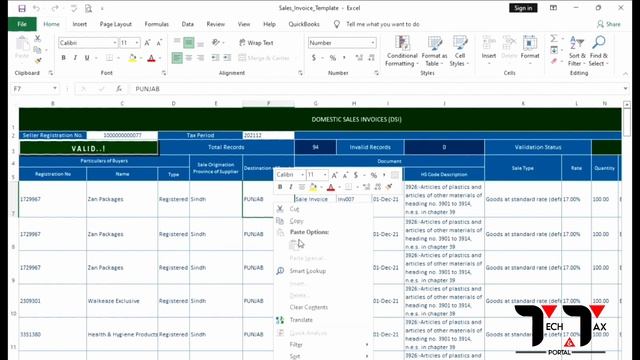Collapse the ribbon with the chevron
This screenshot has width=640, height=360.
pos(625,73)
